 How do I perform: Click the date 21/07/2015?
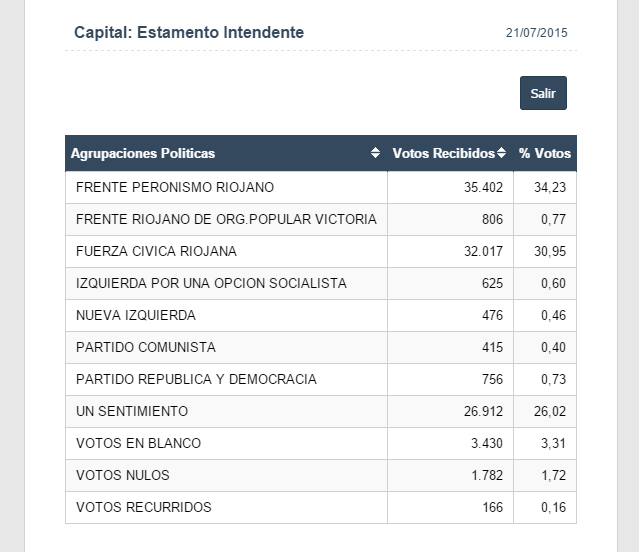(537, 33)
